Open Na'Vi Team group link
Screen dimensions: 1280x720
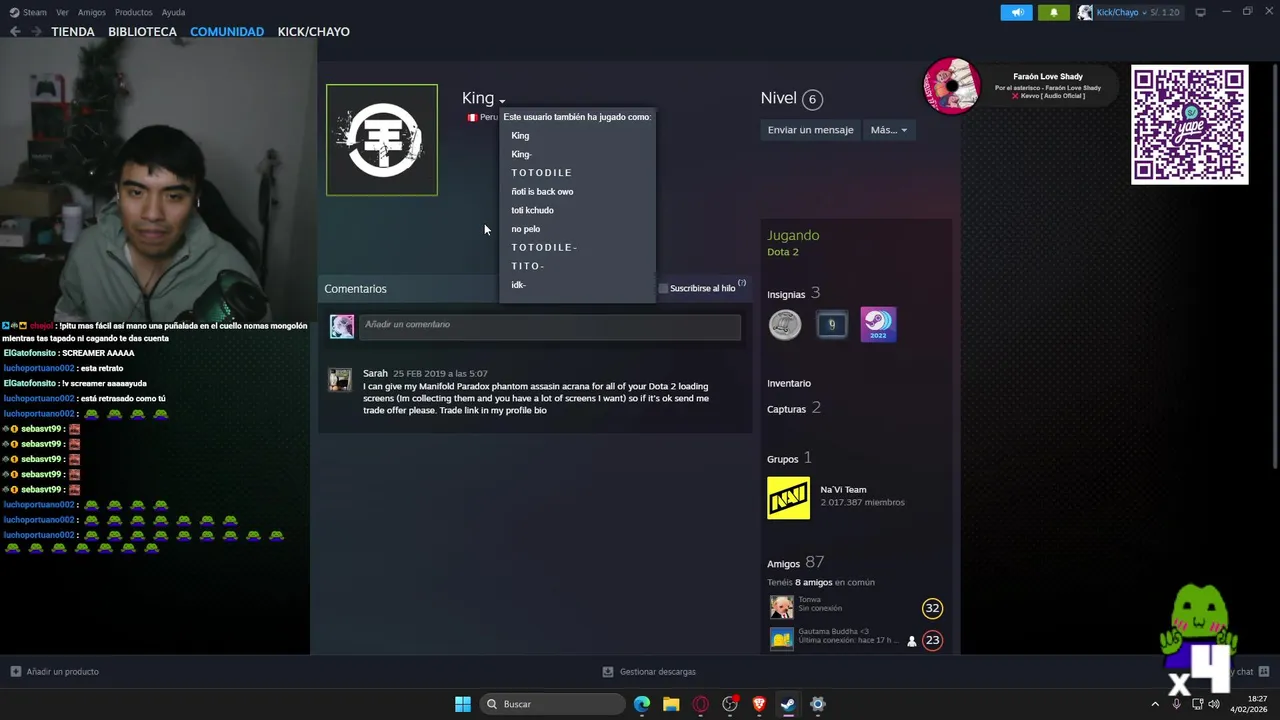point(843,490)
